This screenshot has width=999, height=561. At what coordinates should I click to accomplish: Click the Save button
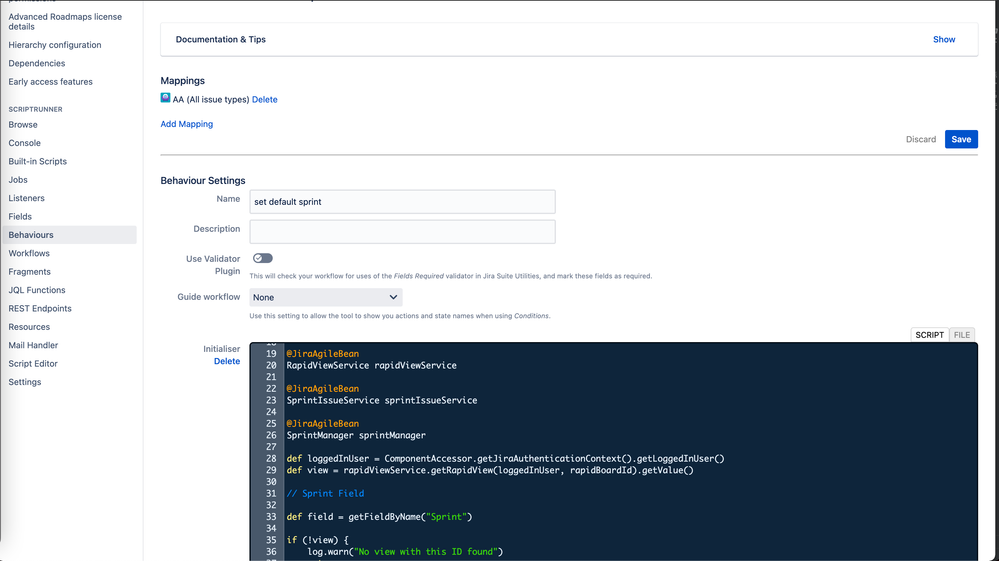pyautogui.click(x=961, y=139)
